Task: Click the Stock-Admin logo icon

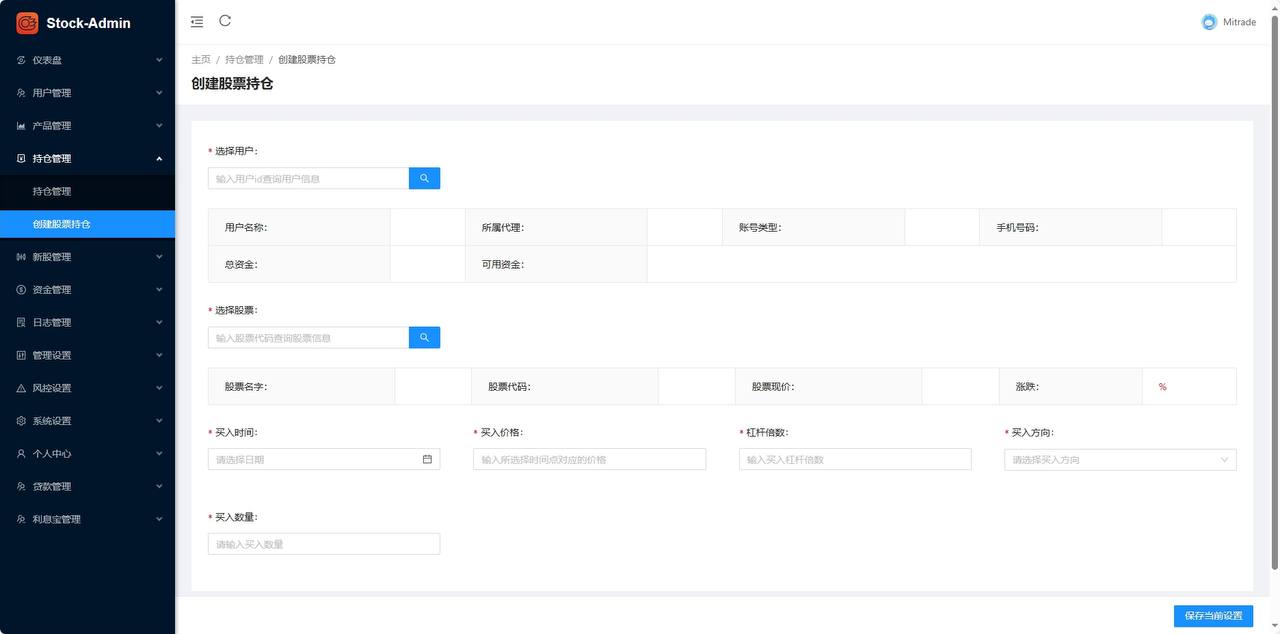Action: click(x=27, y=22)
